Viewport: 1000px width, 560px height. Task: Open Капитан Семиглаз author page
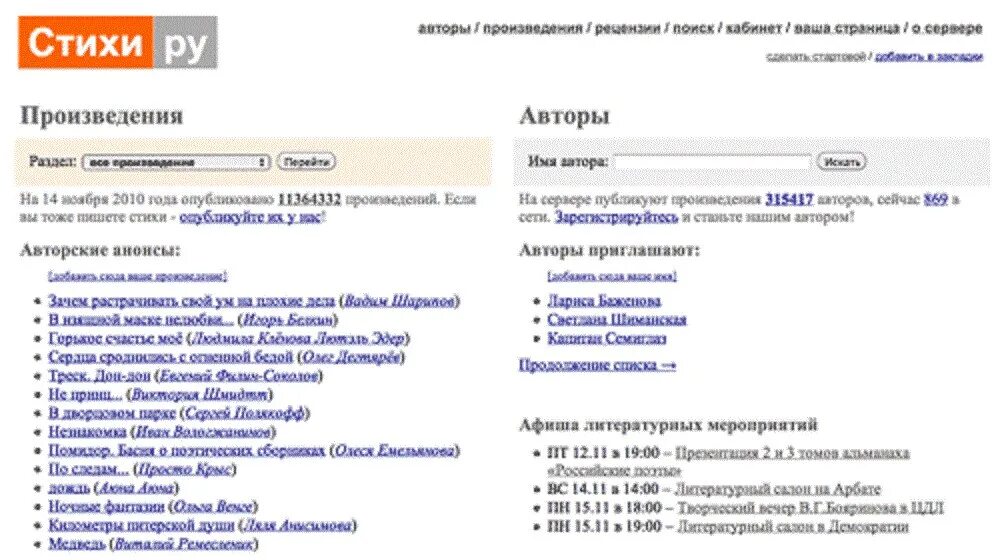click(x=607, y=338)
